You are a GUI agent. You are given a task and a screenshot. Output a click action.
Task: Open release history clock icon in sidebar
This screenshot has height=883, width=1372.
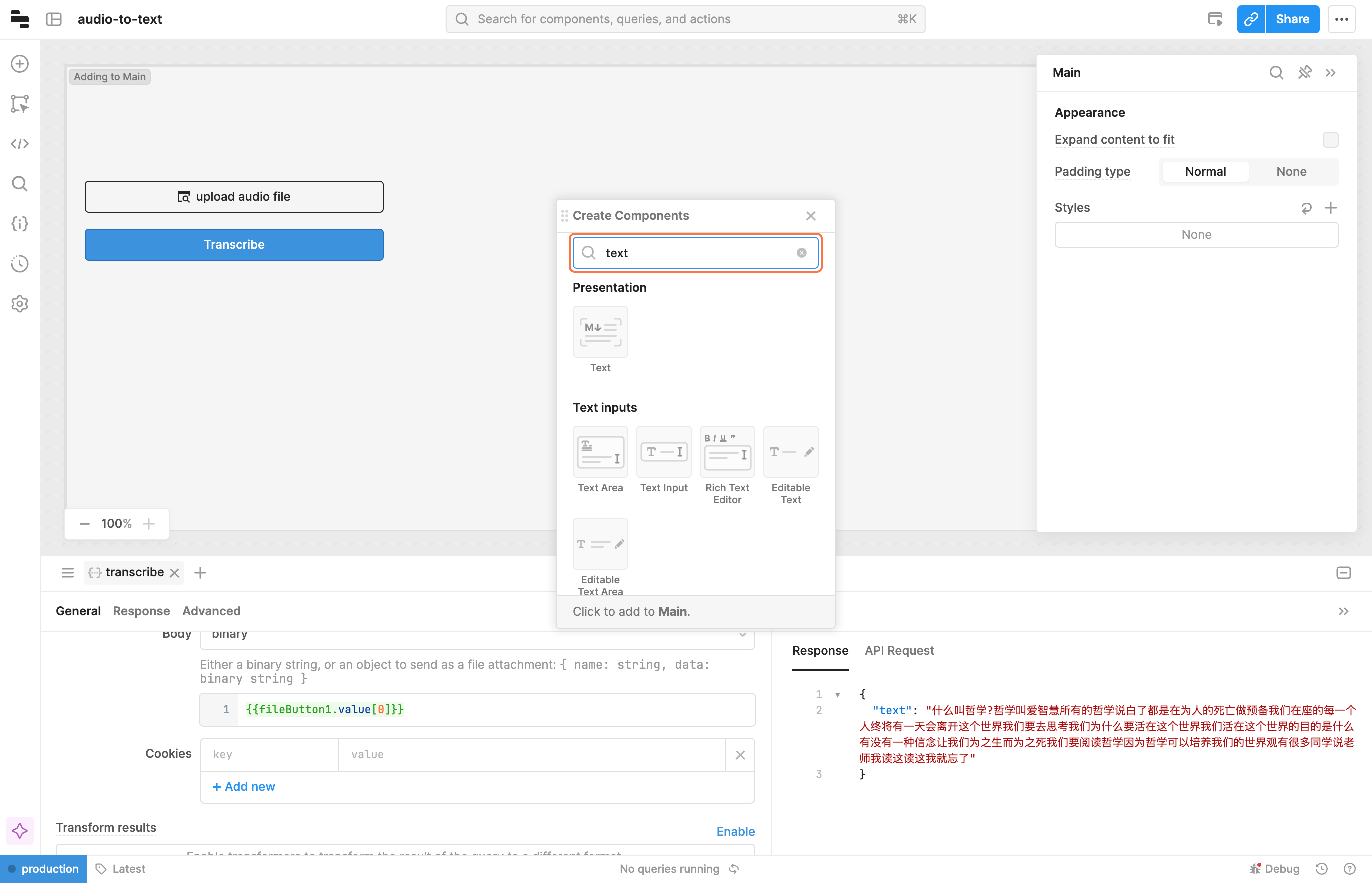click(20, 264)
